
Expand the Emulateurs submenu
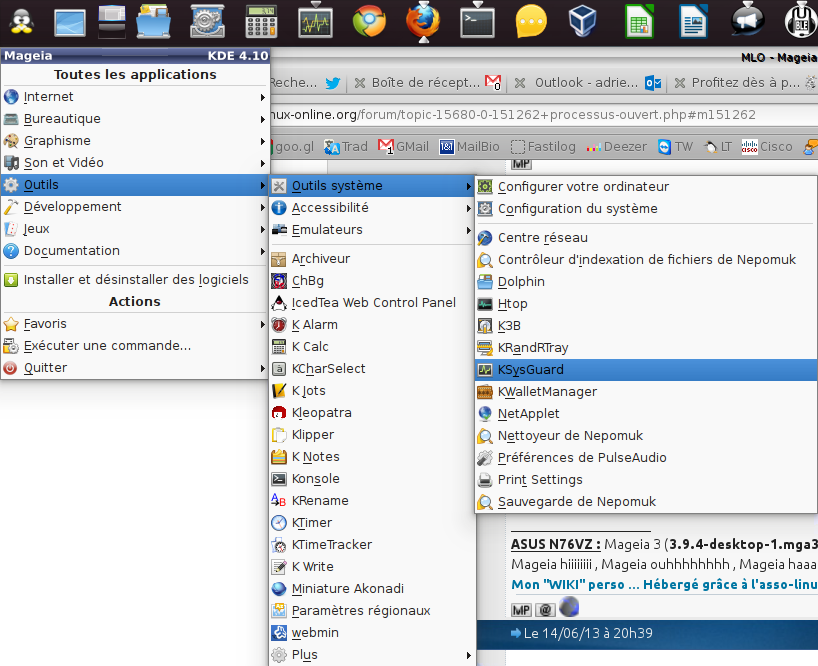tap(371, 230)
